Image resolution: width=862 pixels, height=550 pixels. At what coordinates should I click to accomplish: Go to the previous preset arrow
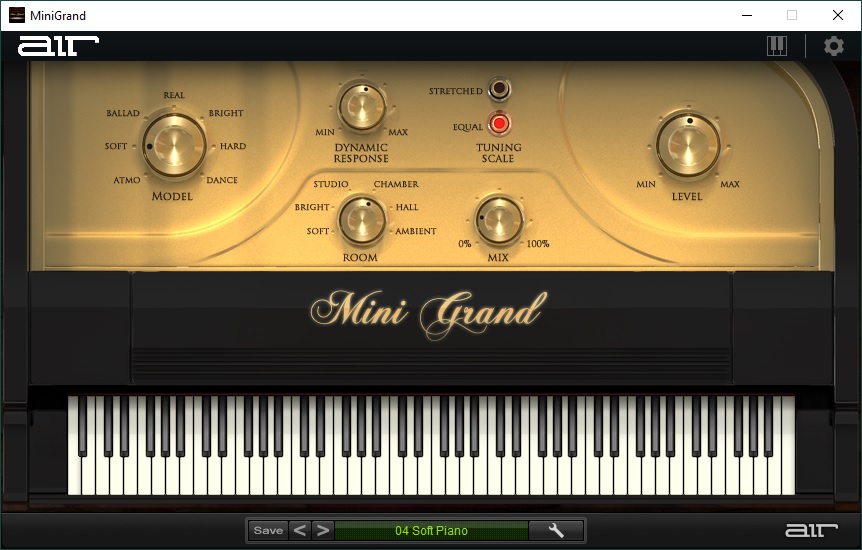300,530
